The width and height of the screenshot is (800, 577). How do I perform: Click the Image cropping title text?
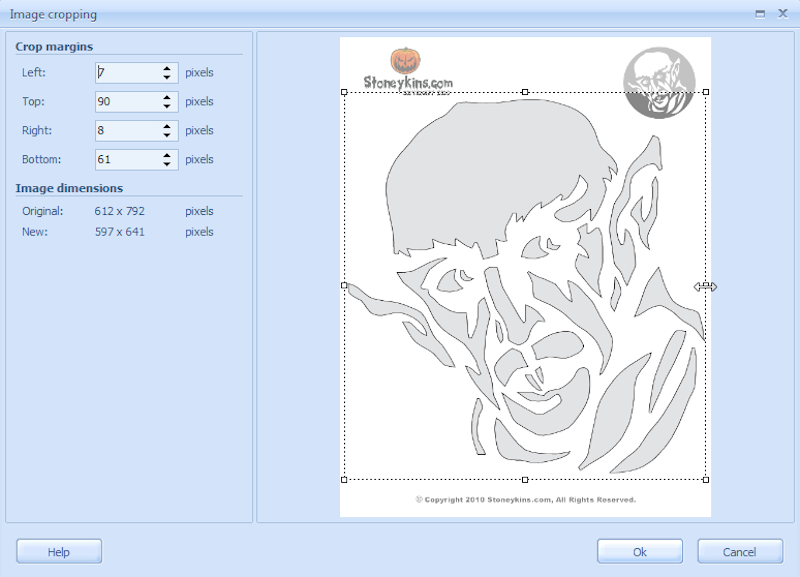pos(53,14)
